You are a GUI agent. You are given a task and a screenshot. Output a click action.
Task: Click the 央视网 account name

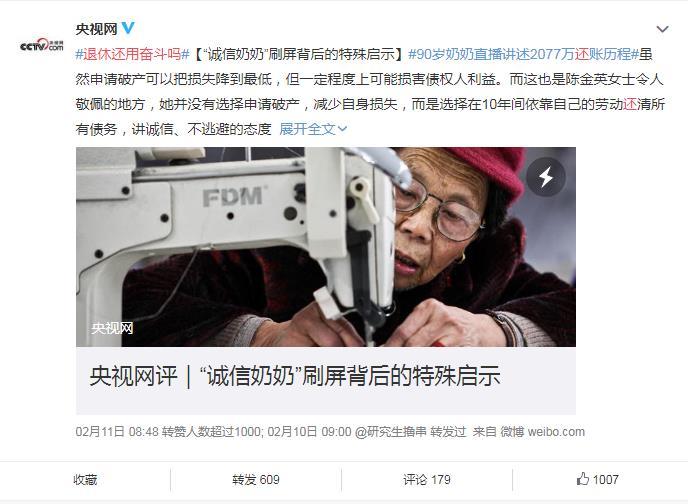(97, 29)
